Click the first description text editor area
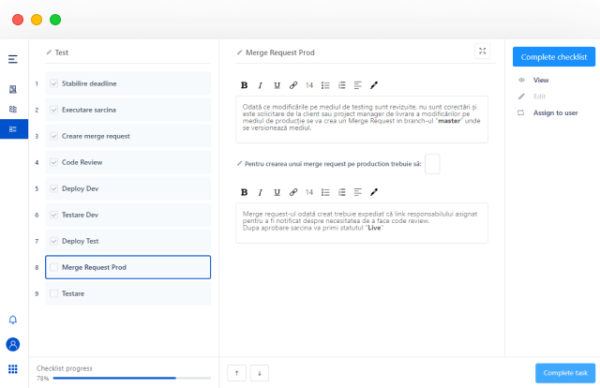 362,119
